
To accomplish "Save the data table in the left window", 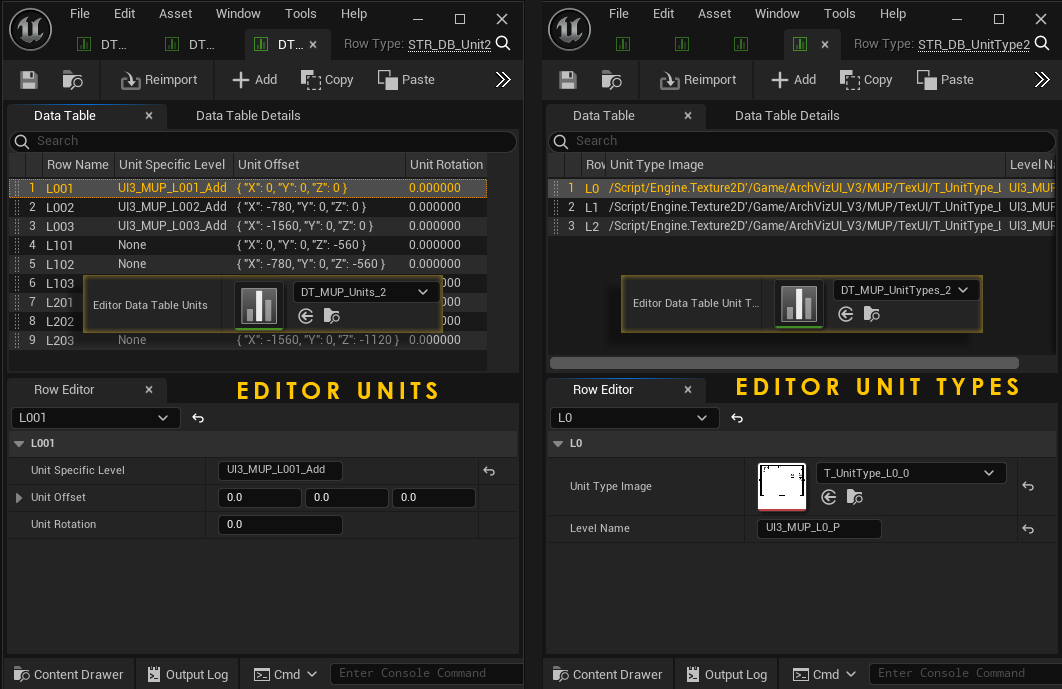I will 28,80.
